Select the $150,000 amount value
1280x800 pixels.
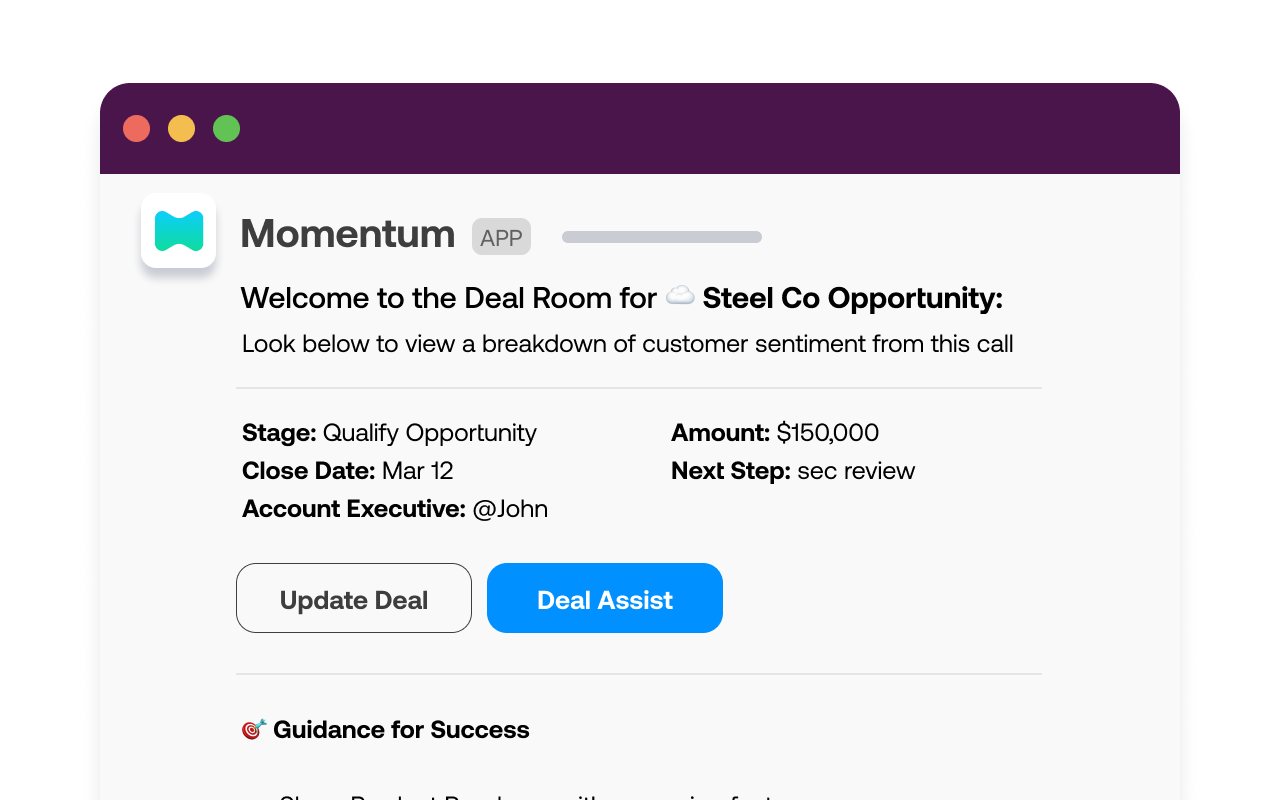point(827,433)
